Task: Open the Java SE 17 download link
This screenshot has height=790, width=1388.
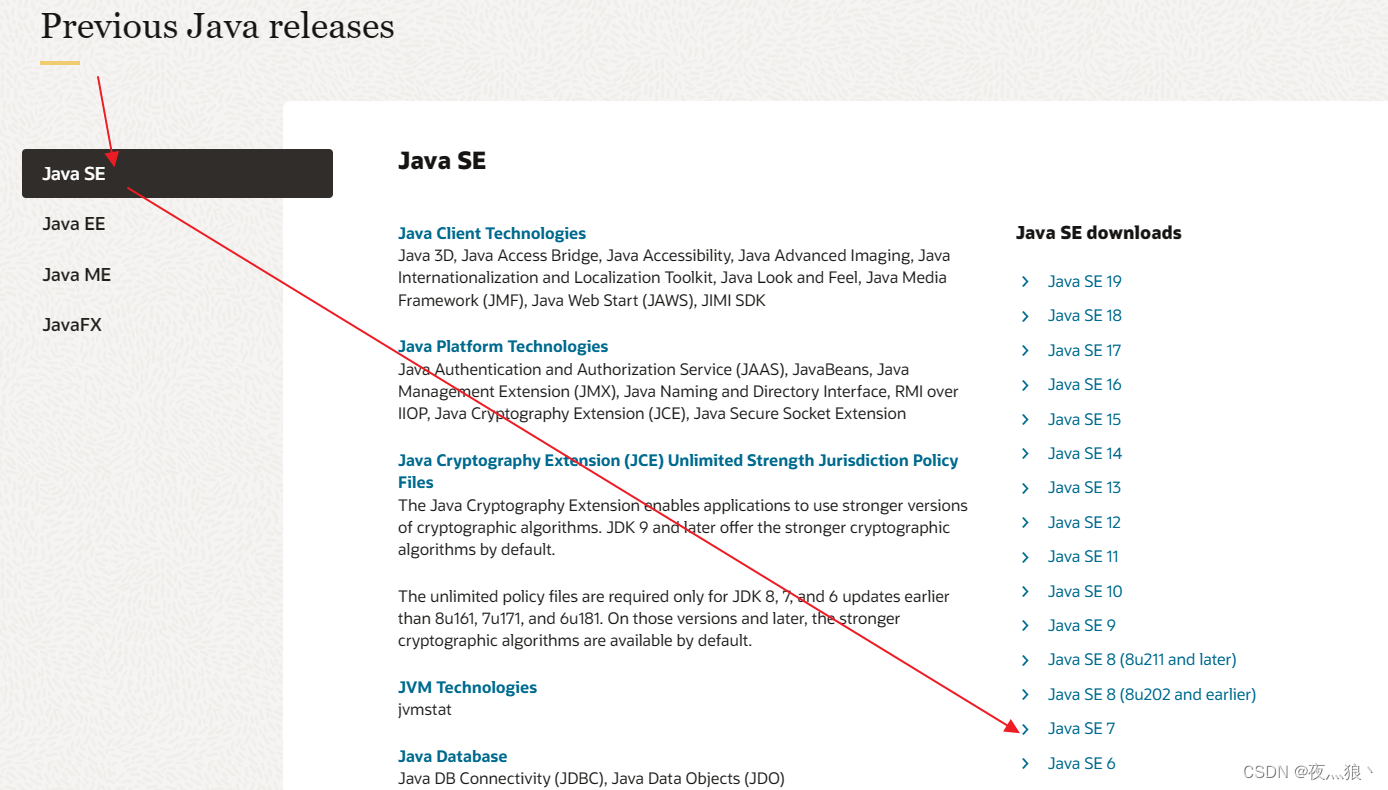Action: pyautogui.click(x=1085, y=350)
